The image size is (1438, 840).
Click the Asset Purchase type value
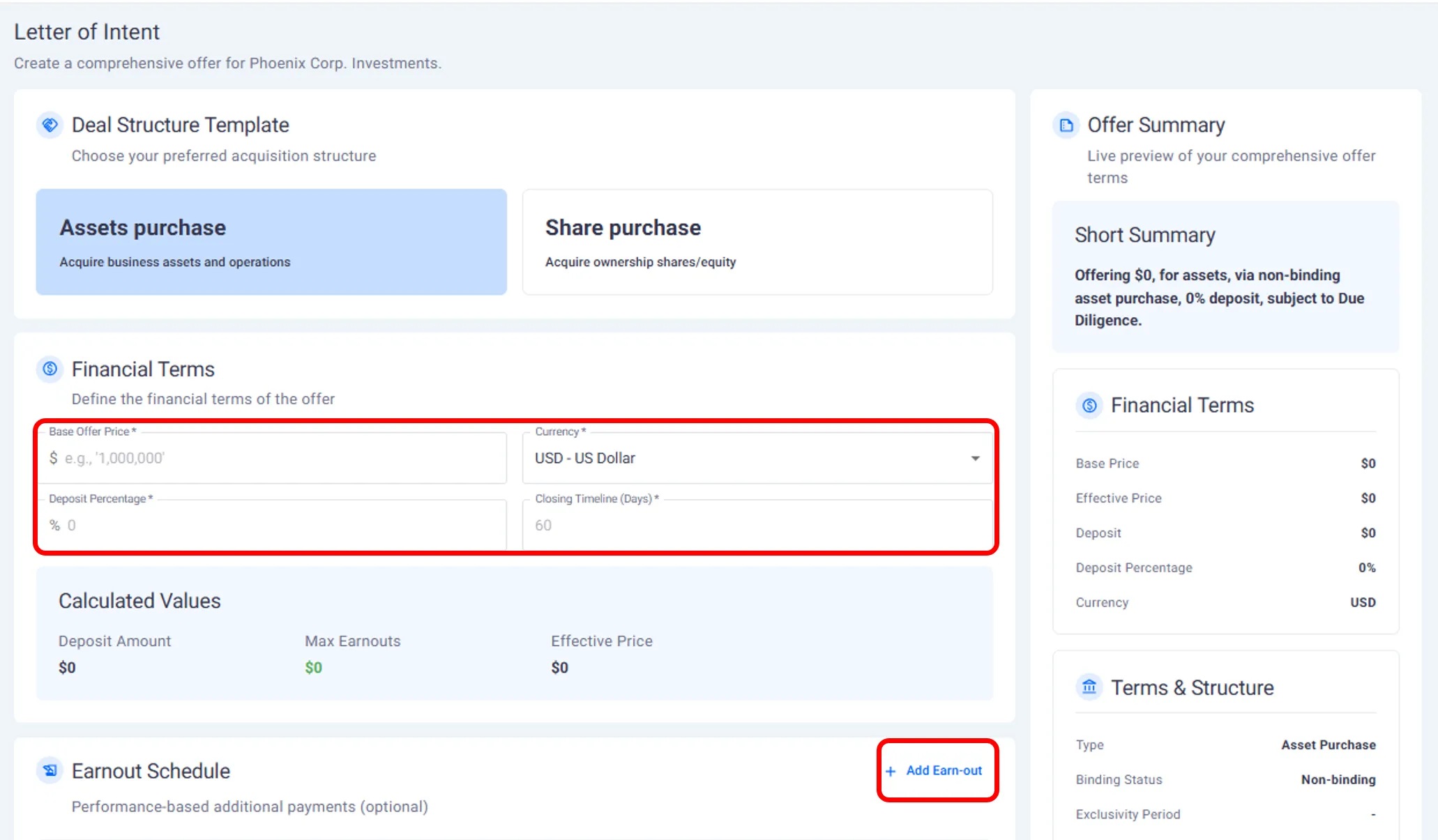tap(1328, 744)
